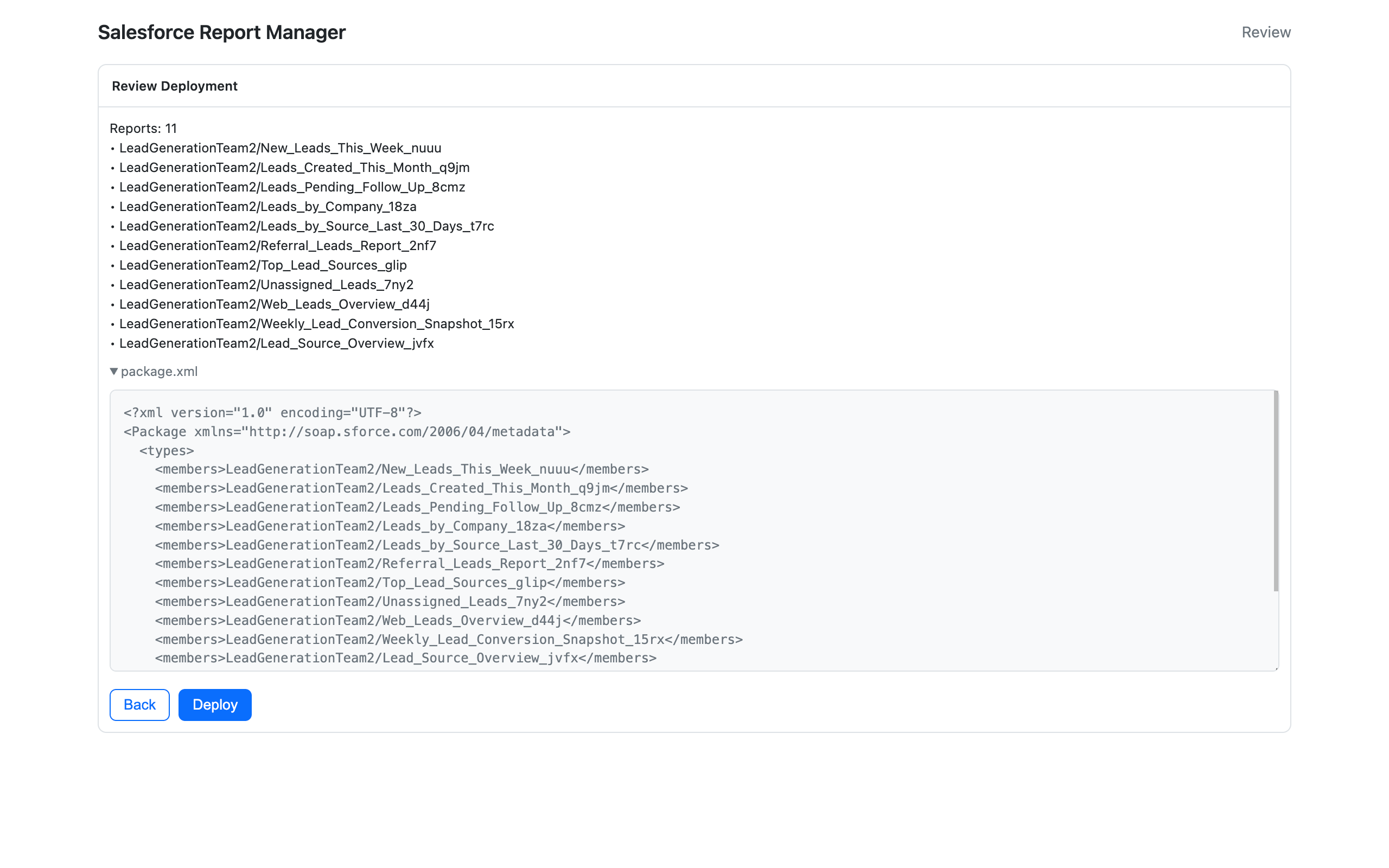Select New_Leads_This_Week_nuuu in report list
1389x868 pixels.
(280, 148)
